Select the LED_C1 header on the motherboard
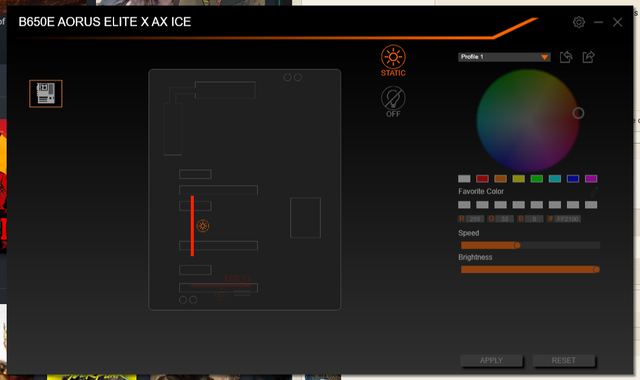 [x=238, y=278]
